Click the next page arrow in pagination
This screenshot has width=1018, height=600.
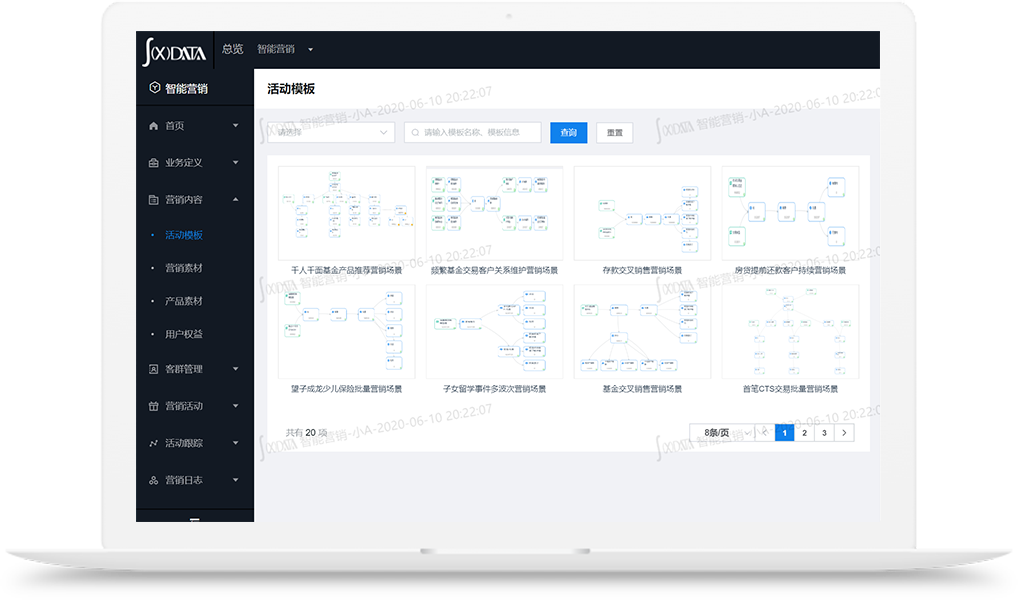click(x=845, y=433)
